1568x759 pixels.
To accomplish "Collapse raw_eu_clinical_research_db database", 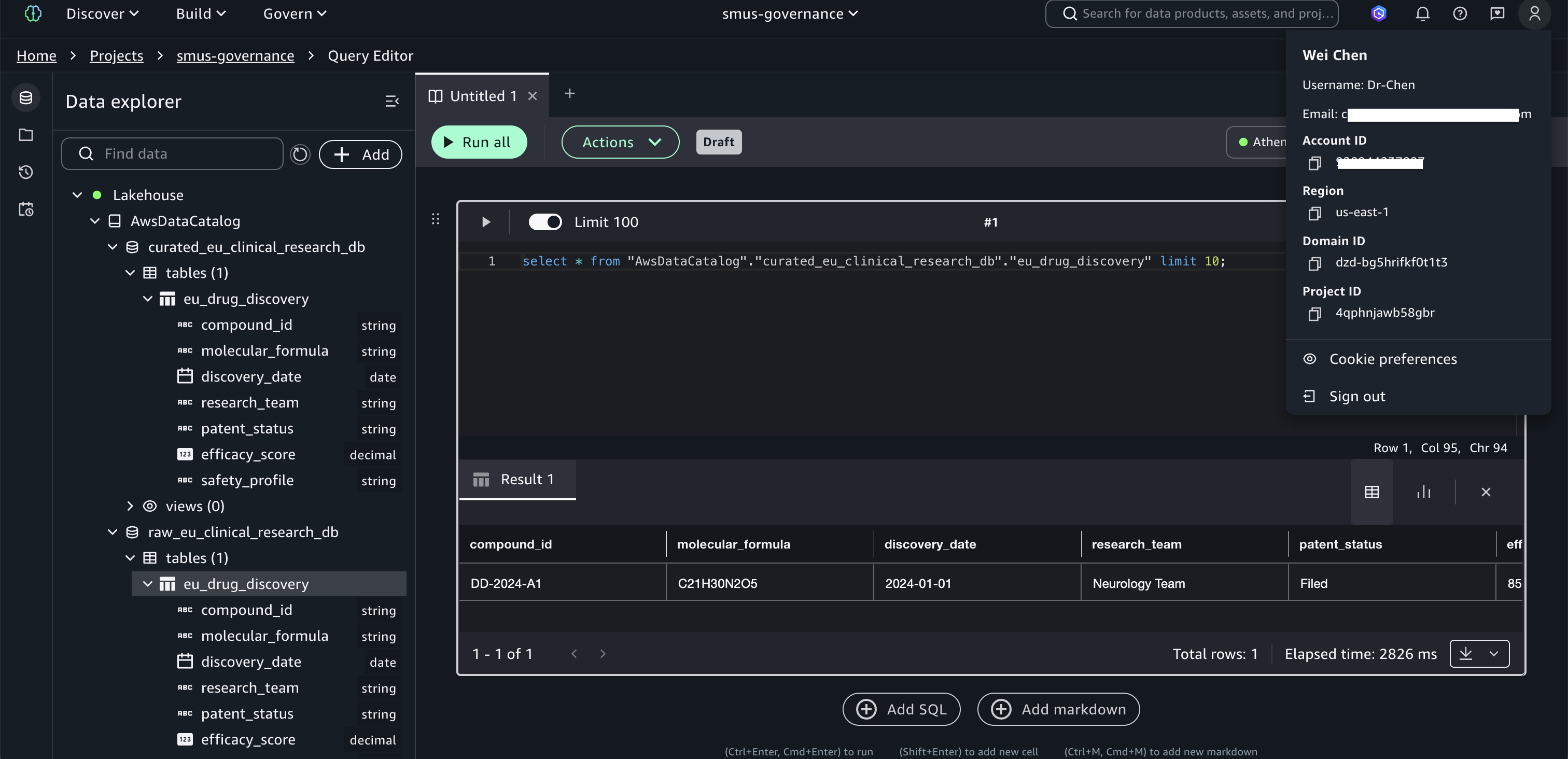I will click(x=113, y=532).
